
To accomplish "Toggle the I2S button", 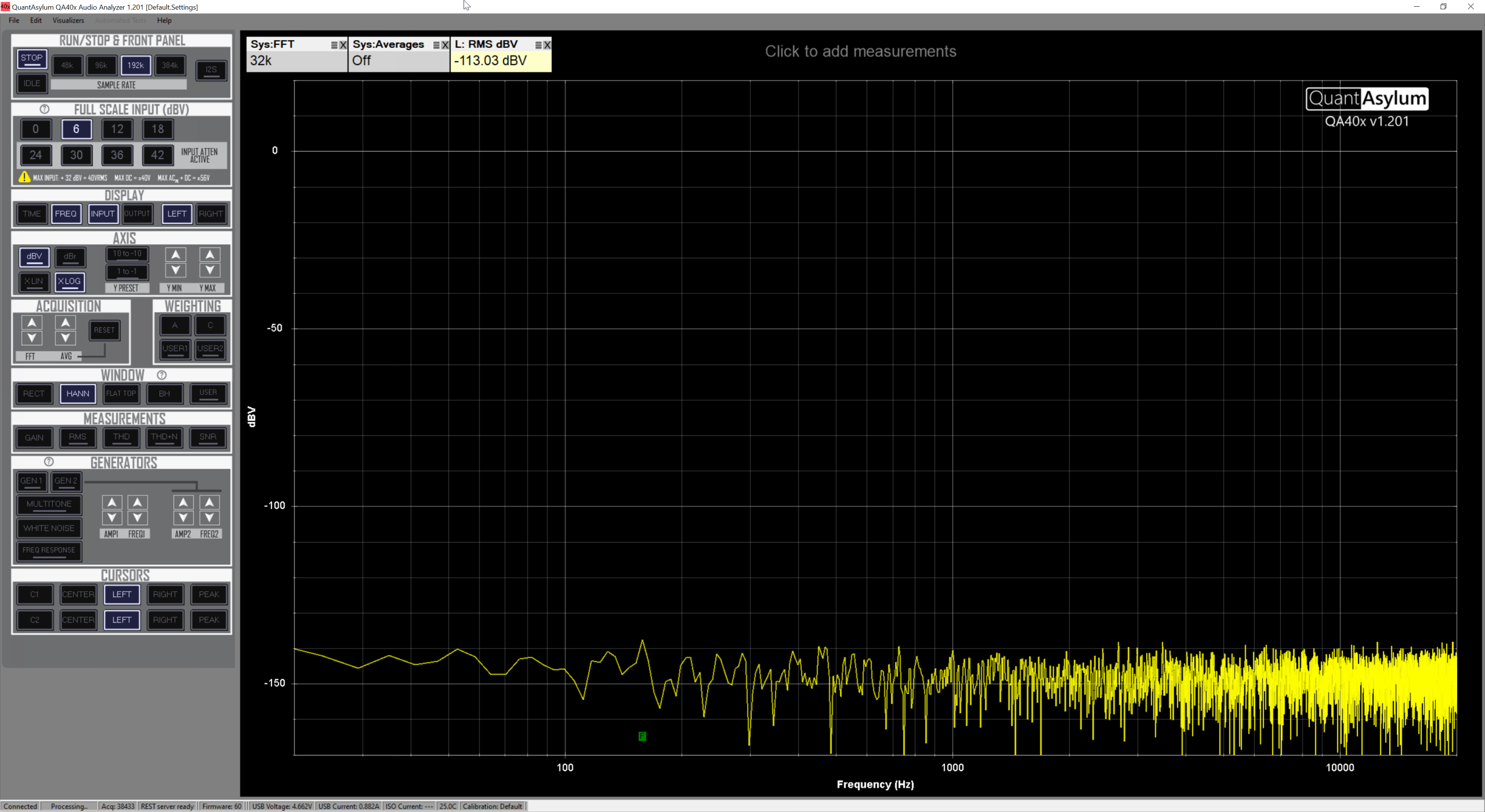I will tap(211, 70).
